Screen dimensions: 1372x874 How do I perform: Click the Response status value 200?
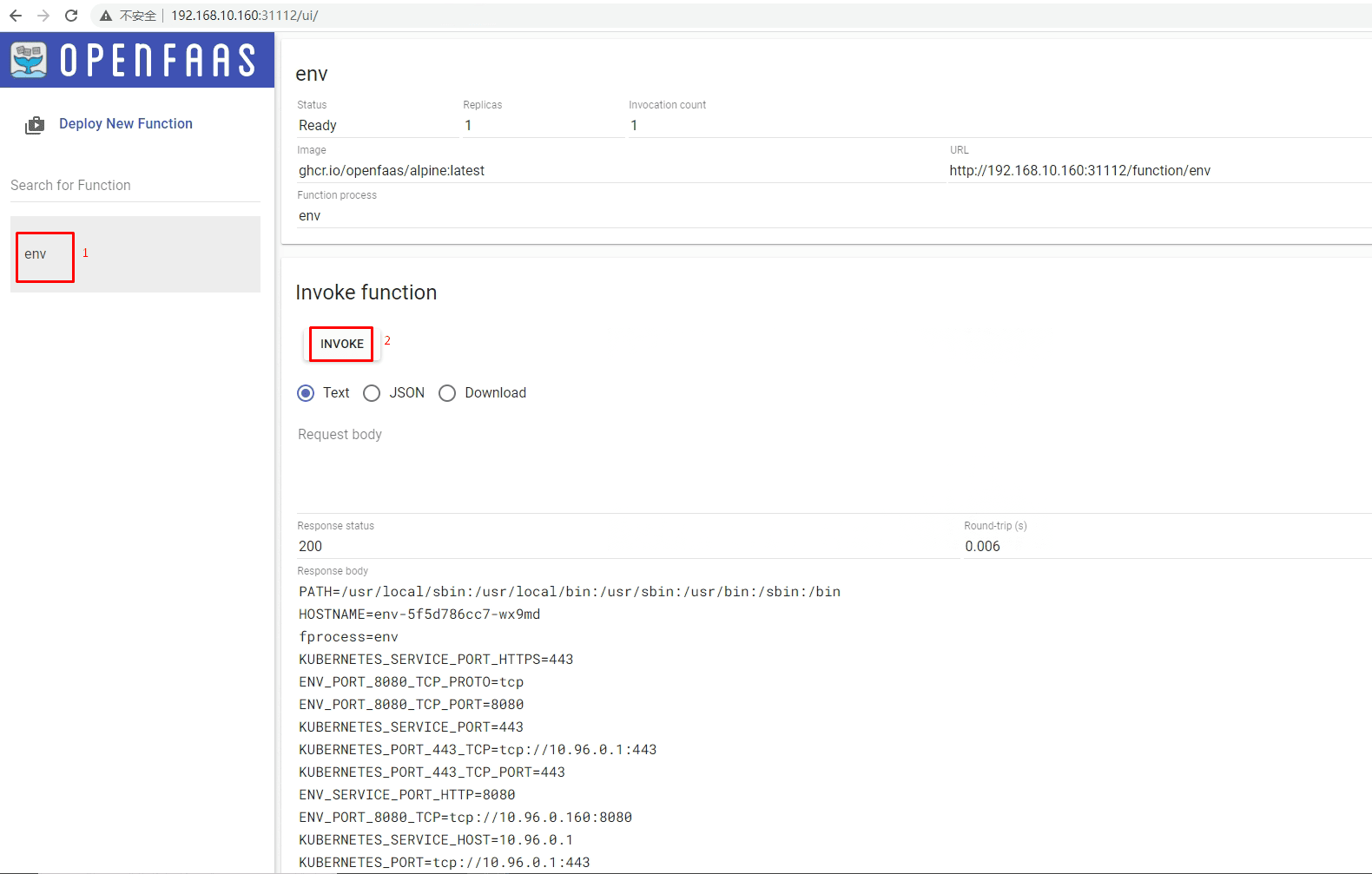310,547
